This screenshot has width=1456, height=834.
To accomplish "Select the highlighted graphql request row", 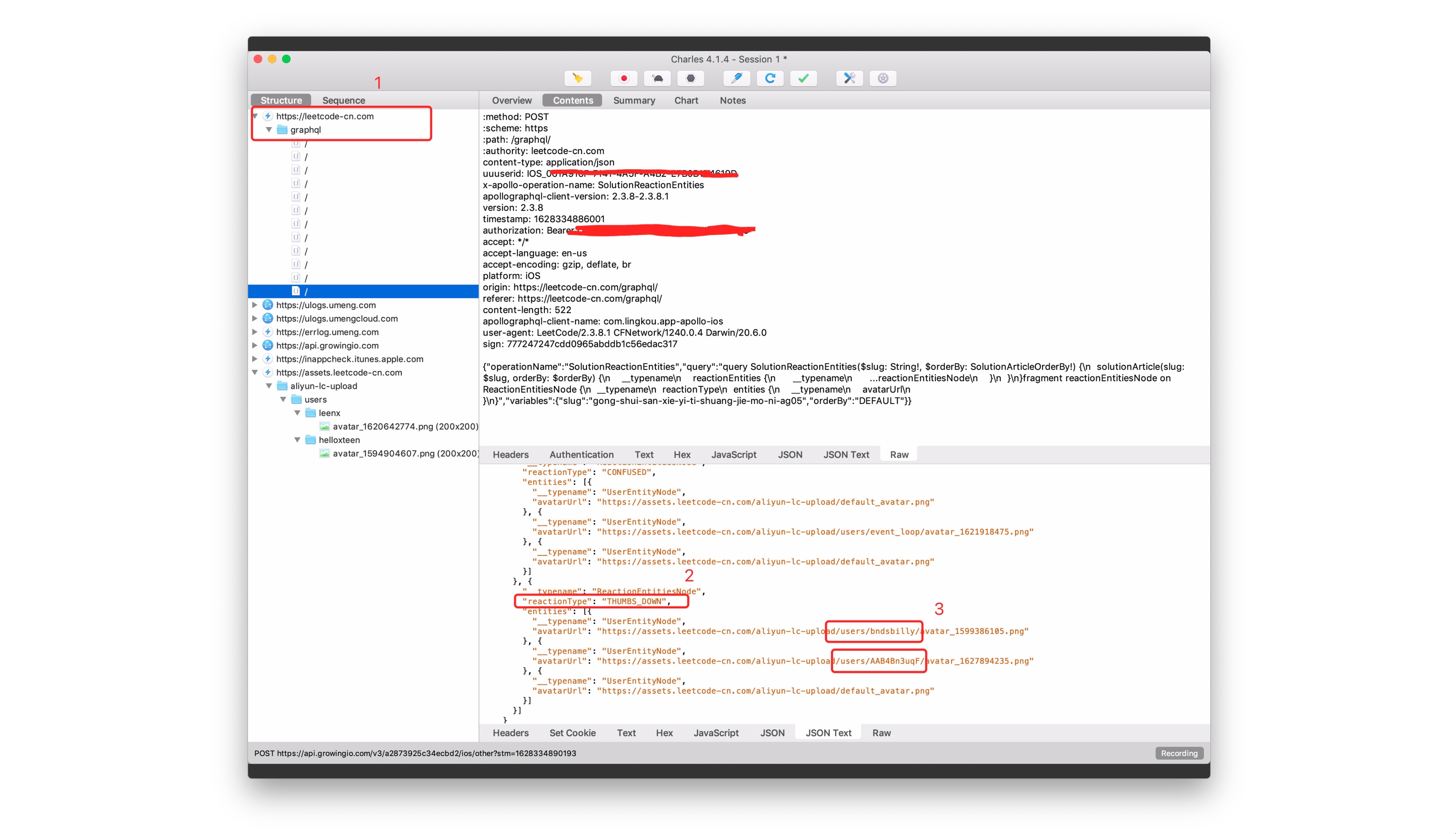I will 363,291.
